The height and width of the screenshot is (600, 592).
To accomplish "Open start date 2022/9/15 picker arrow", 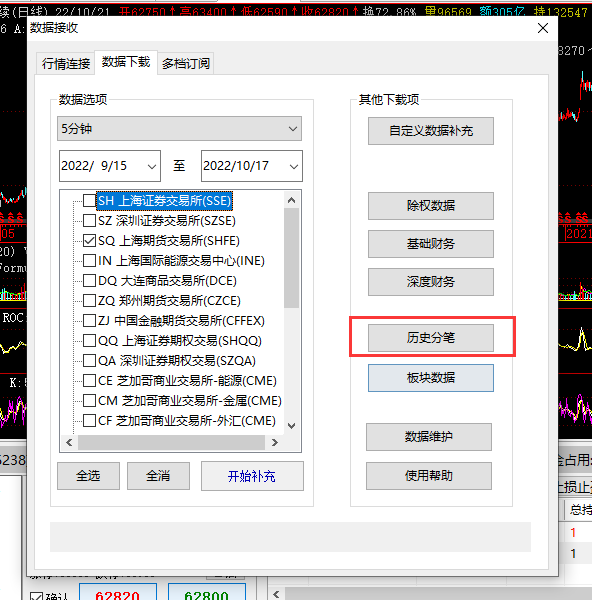I will coord(152,166).
